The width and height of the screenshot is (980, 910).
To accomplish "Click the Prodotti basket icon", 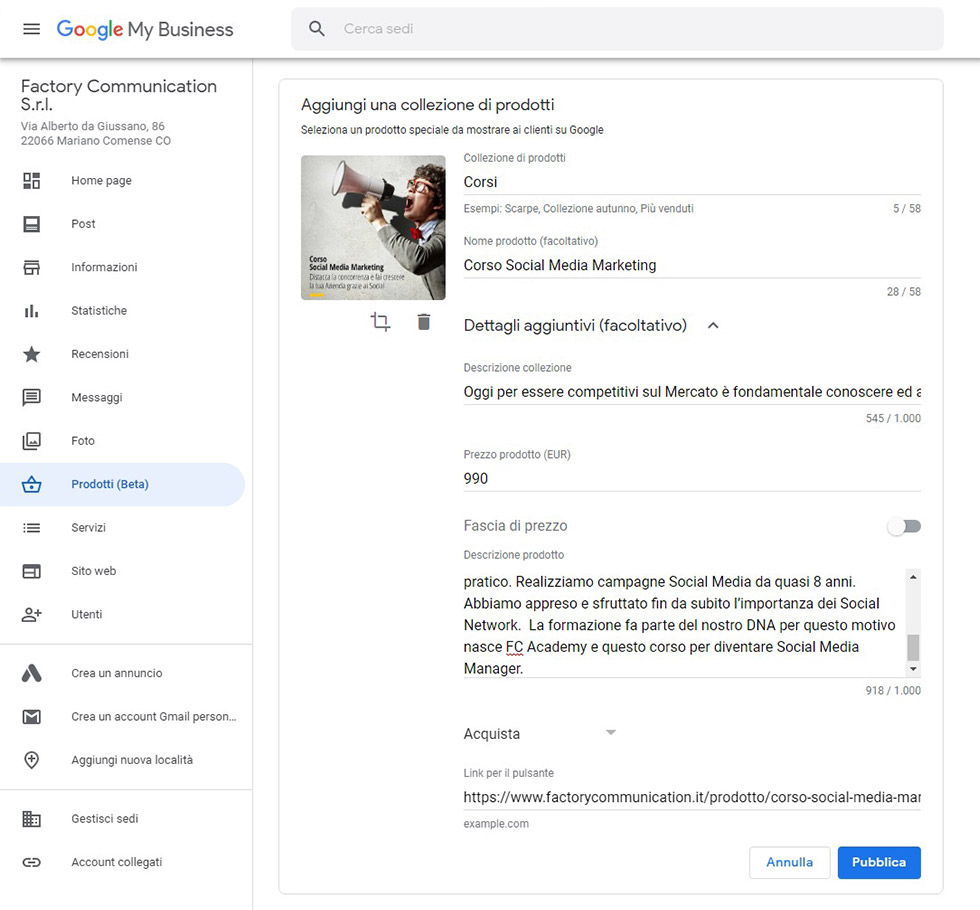I will [31, 484].
